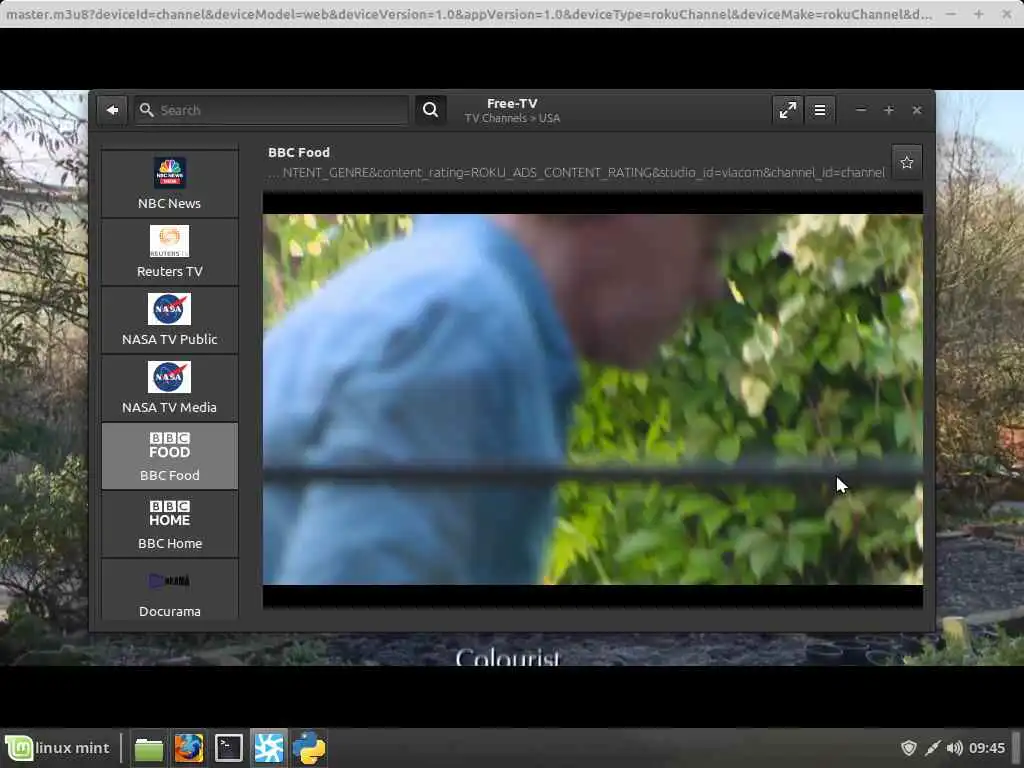Image resolution: width=1024 pixels, height=768 pixels.
Task: Maximize the Free-TV window with plus button
Action: point(889,110)
